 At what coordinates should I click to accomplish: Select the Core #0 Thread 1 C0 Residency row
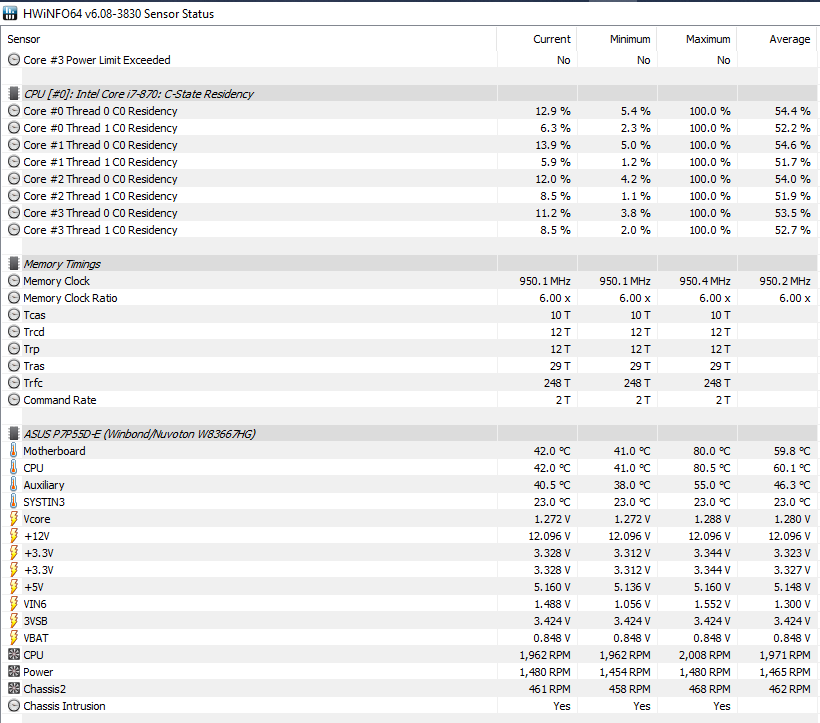pyautogui.click(x=409, y=128)
